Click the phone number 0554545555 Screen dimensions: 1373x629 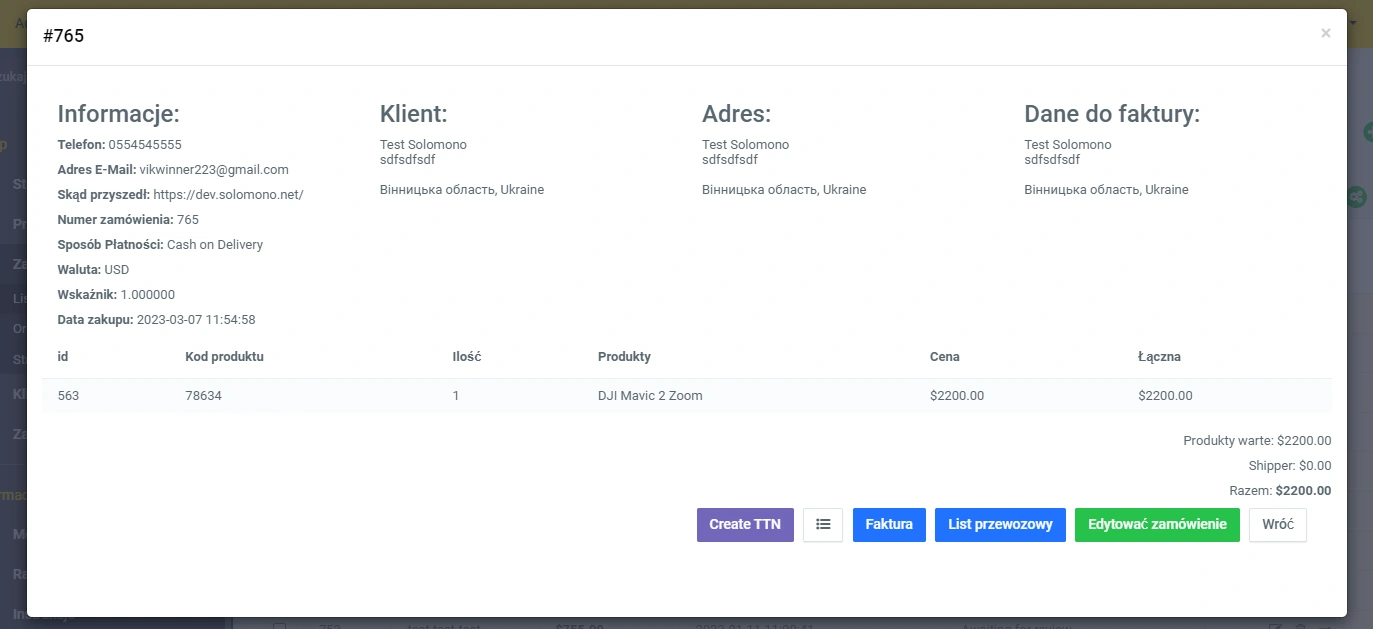(145, 145)
